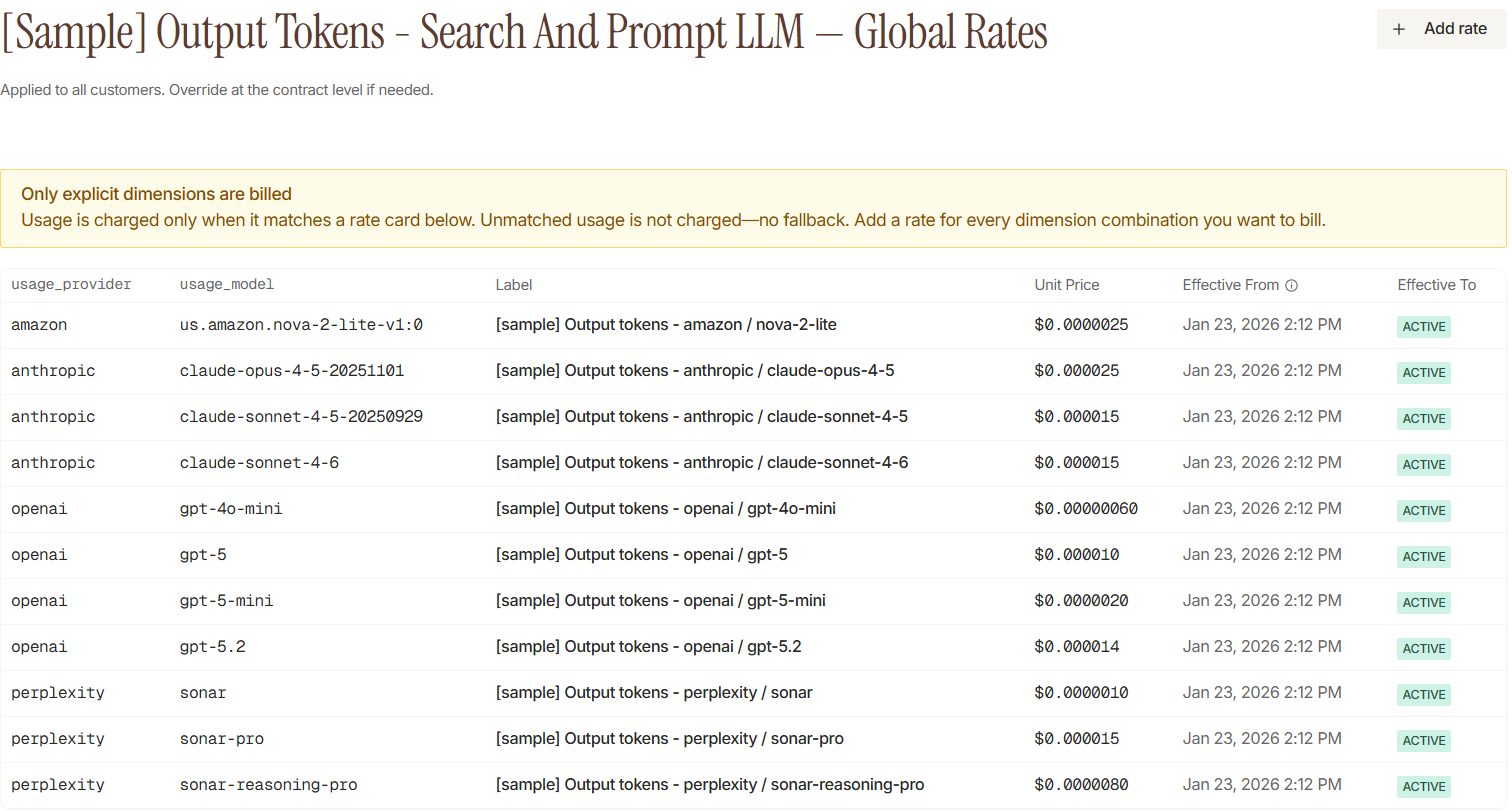Screen dimensions: 1512x811
Task: Click ACTIVE badge in the sonar-reasoning-pro row
Action: pos(1424,787)
